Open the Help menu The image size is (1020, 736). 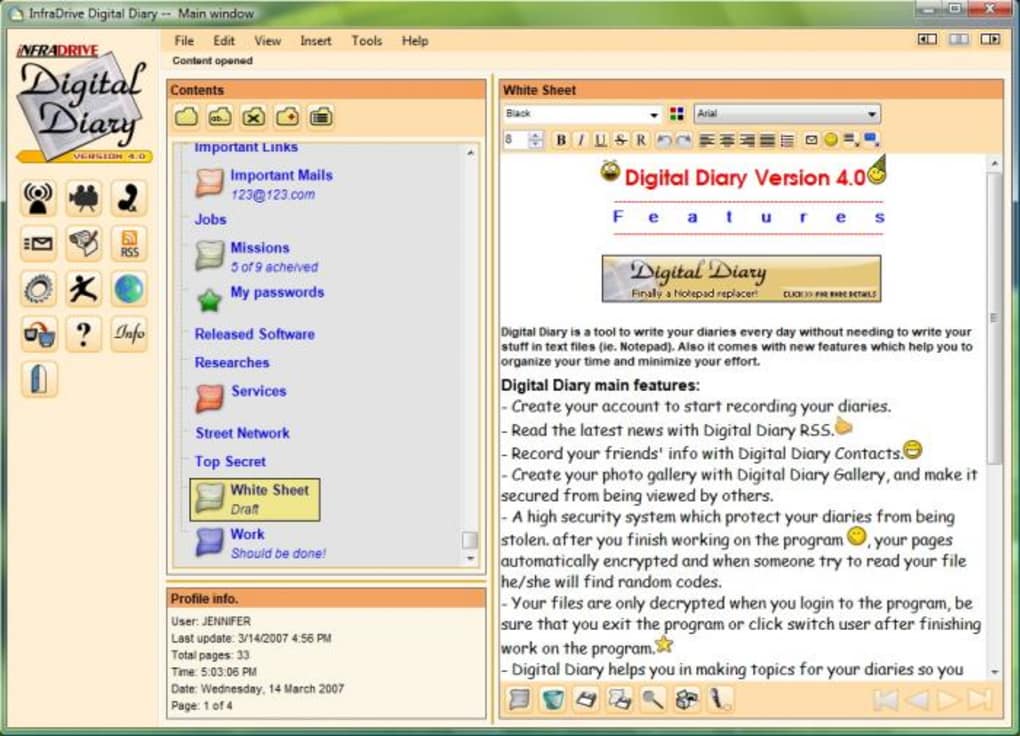click(x=414, y=41)
